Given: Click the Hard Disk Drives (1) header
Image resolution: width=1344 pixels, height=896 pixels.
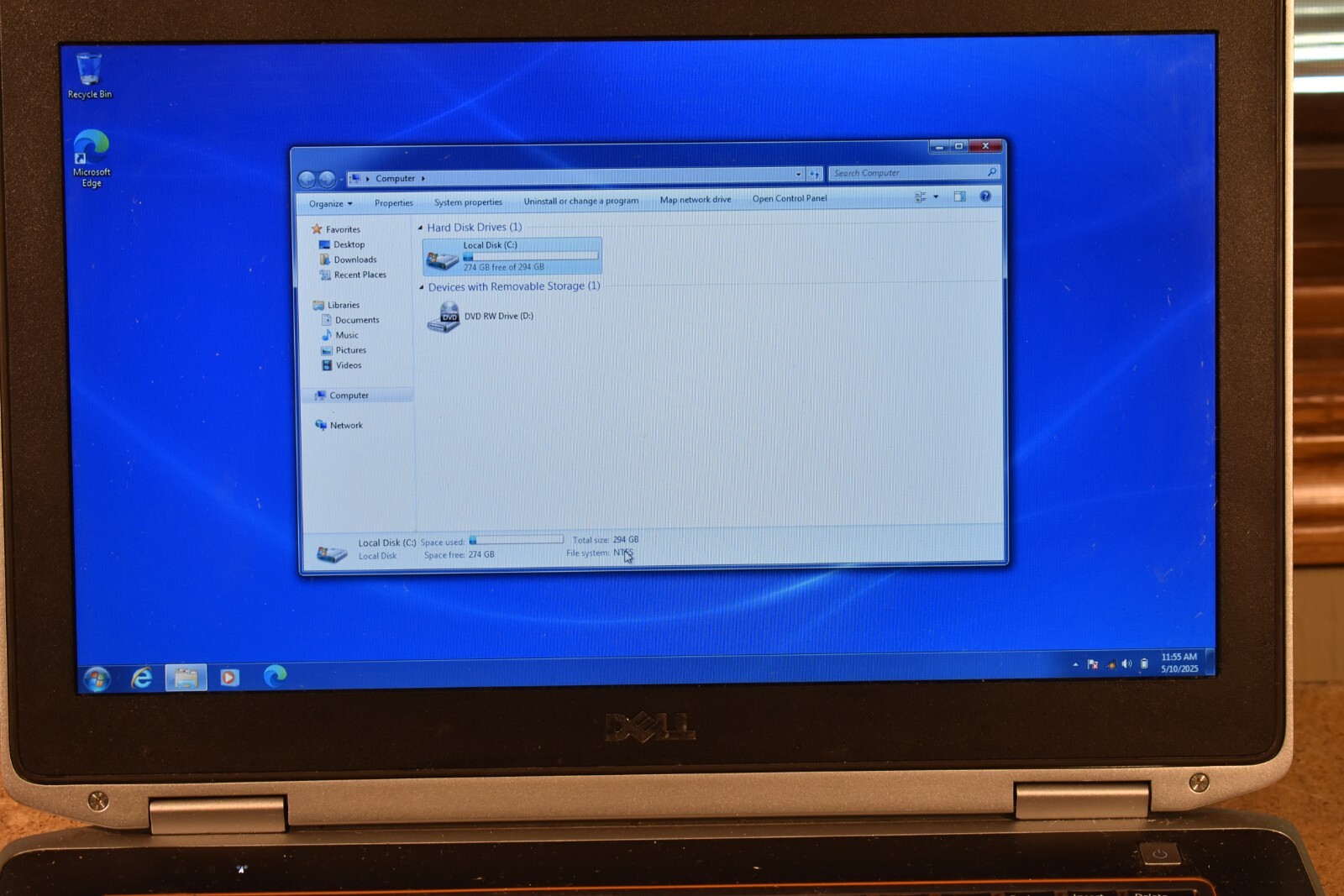Looking at the screenshot, I should 475,228.
